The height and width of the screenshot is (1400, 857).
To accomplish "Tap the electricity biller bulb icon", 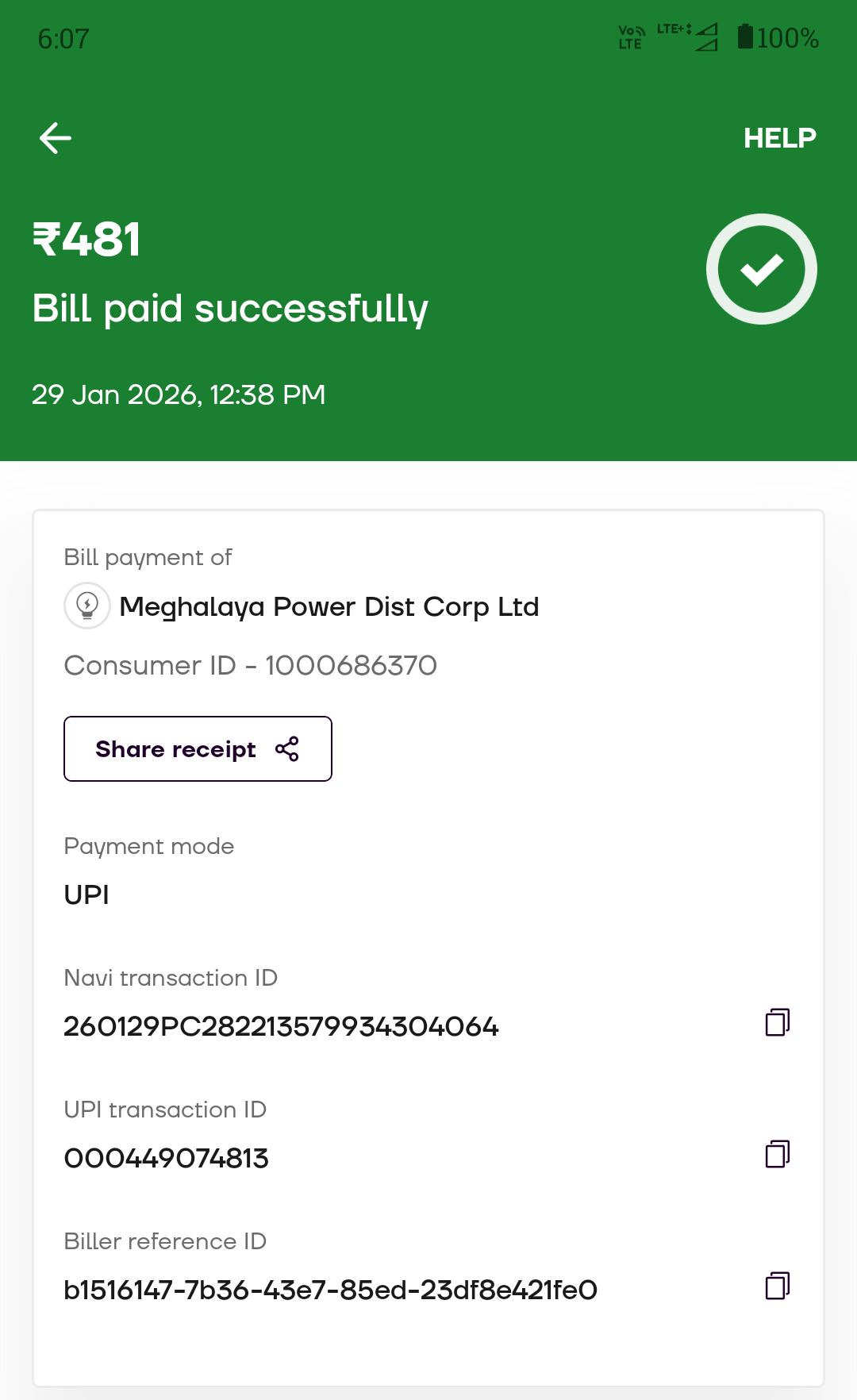I will coord(87,606).
